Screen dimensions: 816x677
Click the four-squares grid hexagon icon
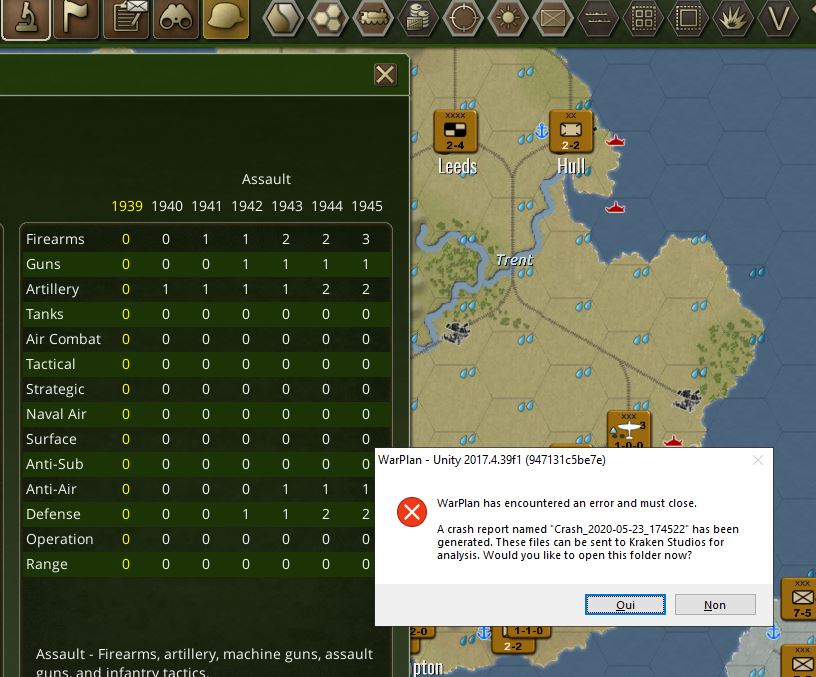click(643, 18)
